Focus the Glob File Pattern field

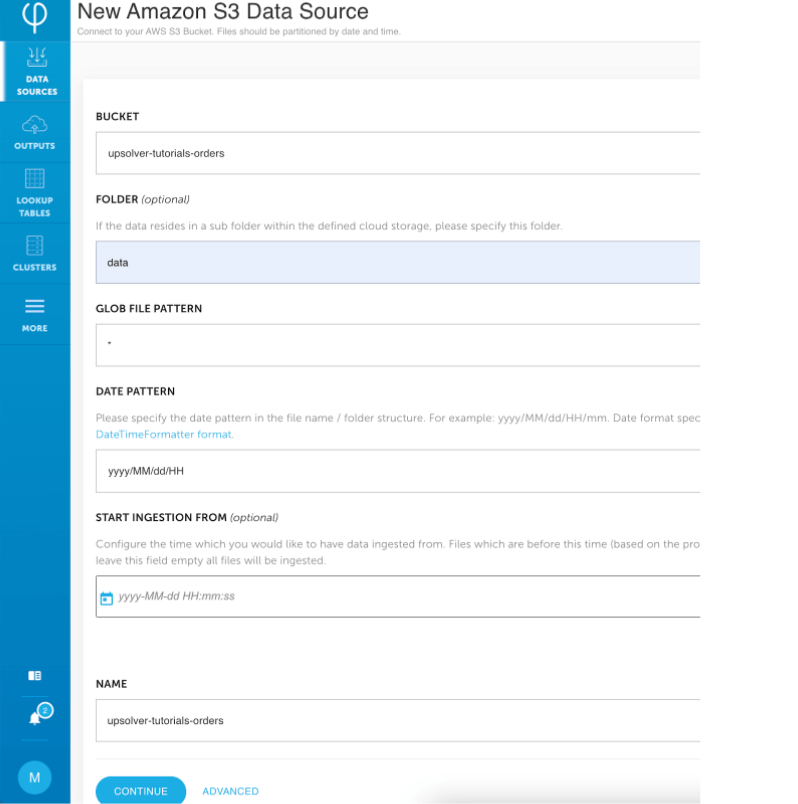[400, 345]
